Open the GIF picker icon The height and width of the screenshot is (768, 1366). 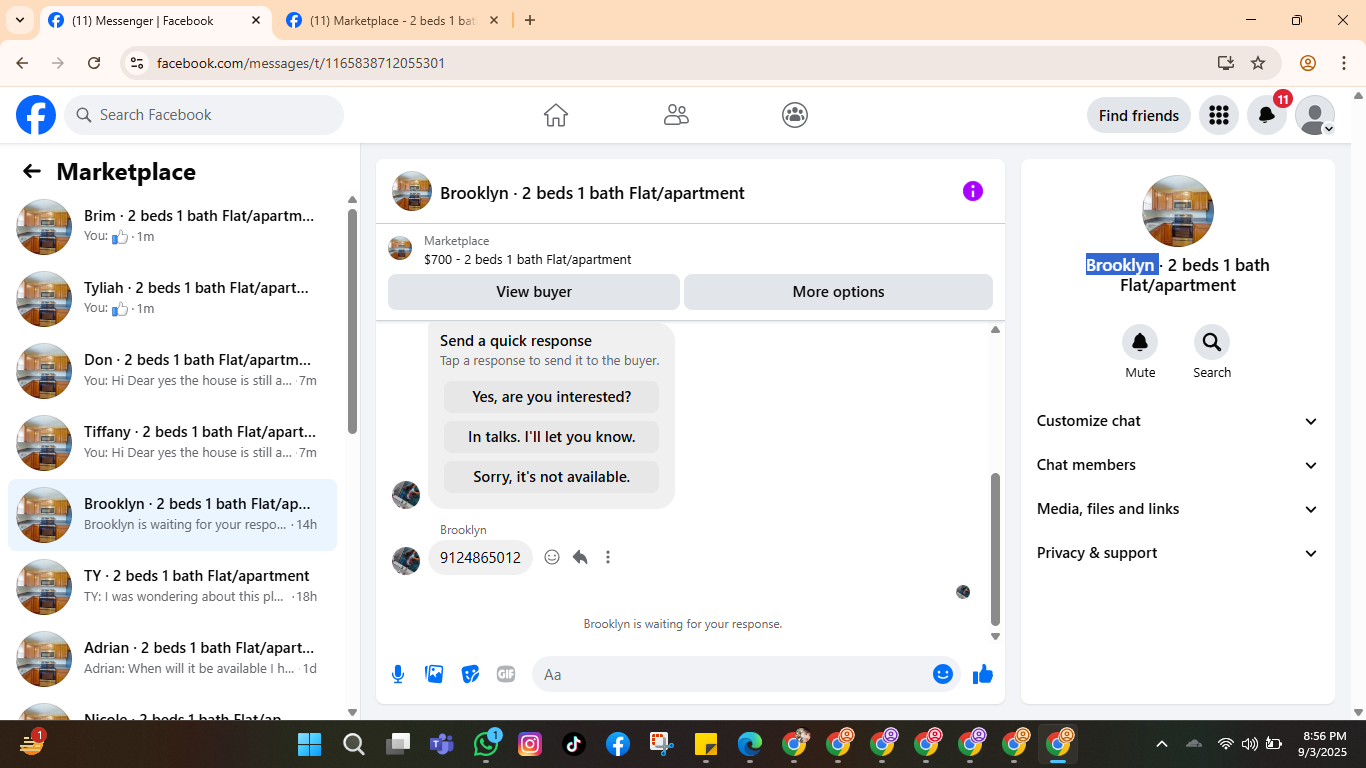[x=506, y=674]
